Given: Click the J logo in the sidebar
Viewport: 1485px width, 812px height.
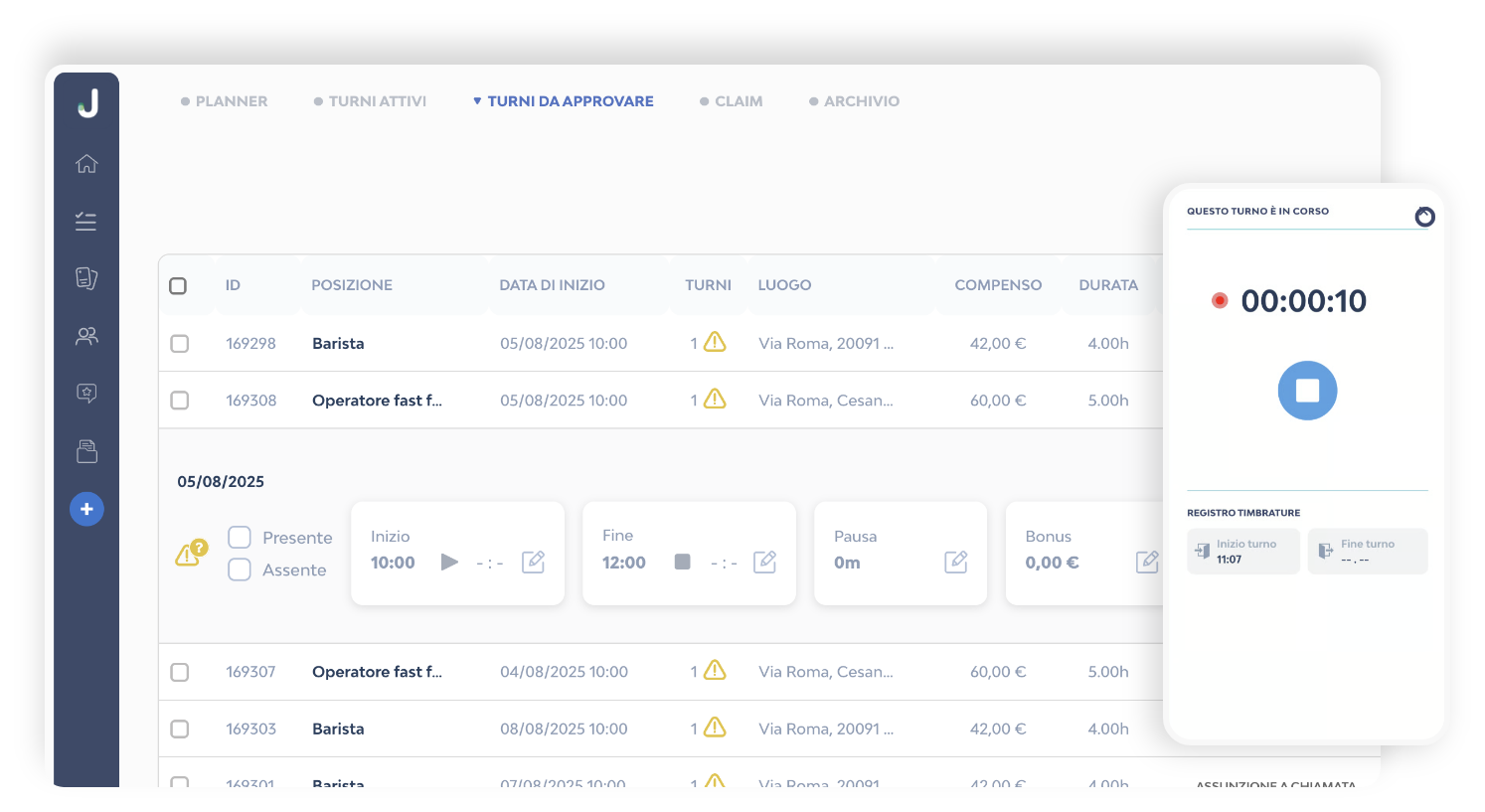Looking at the screenshot, I should 88,102.
